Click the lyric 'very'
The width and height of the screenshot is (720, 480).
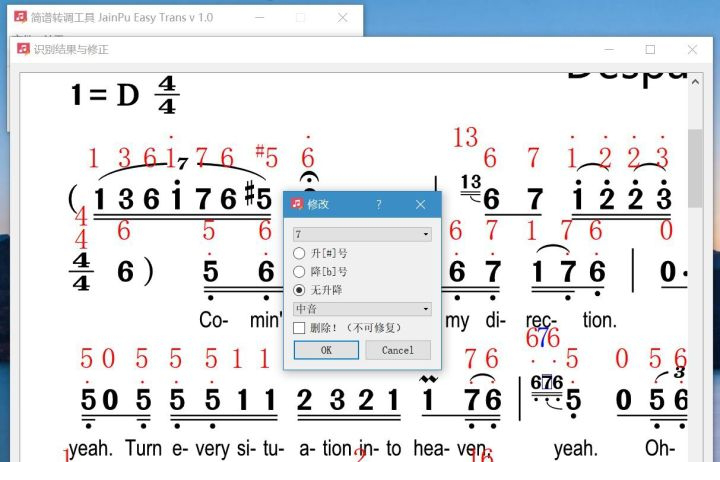[212, 449]
